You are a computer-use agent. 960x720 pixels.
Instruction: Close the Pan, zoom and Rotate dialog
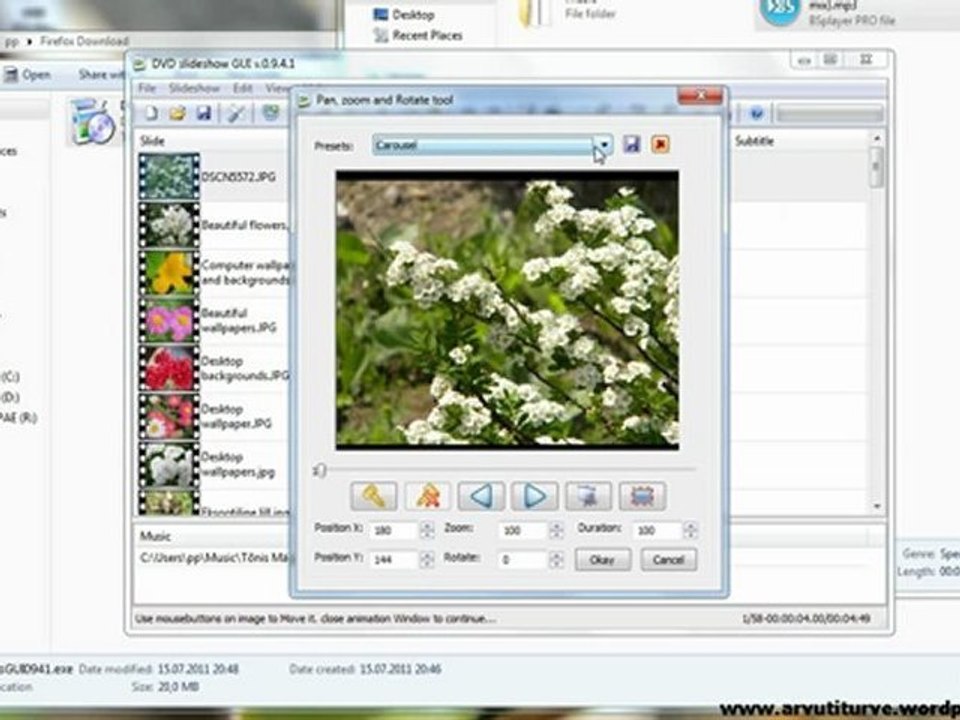click(699, 96)
